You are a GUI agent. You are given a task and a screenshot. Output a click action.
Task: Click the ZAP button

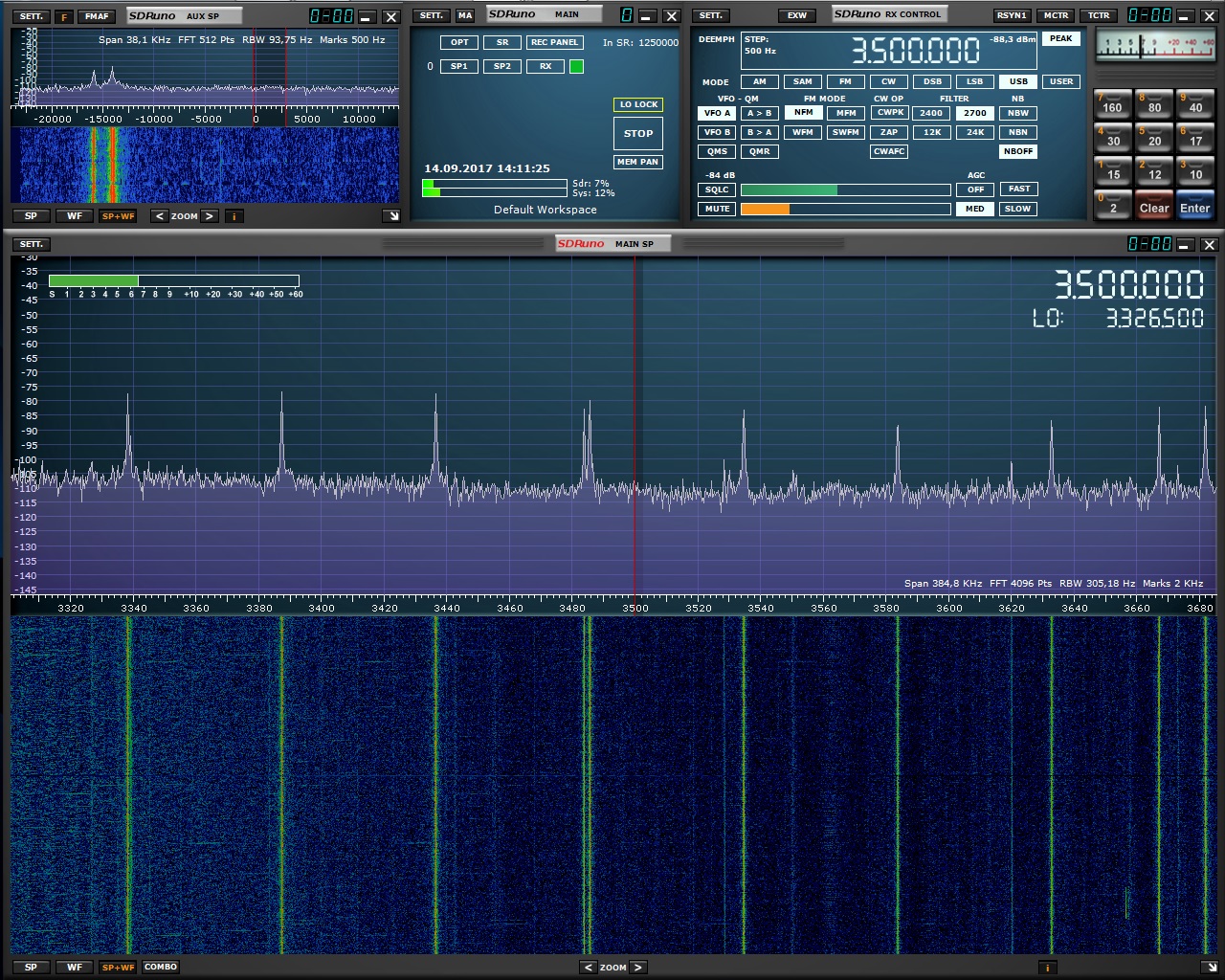tap(889, 132)
